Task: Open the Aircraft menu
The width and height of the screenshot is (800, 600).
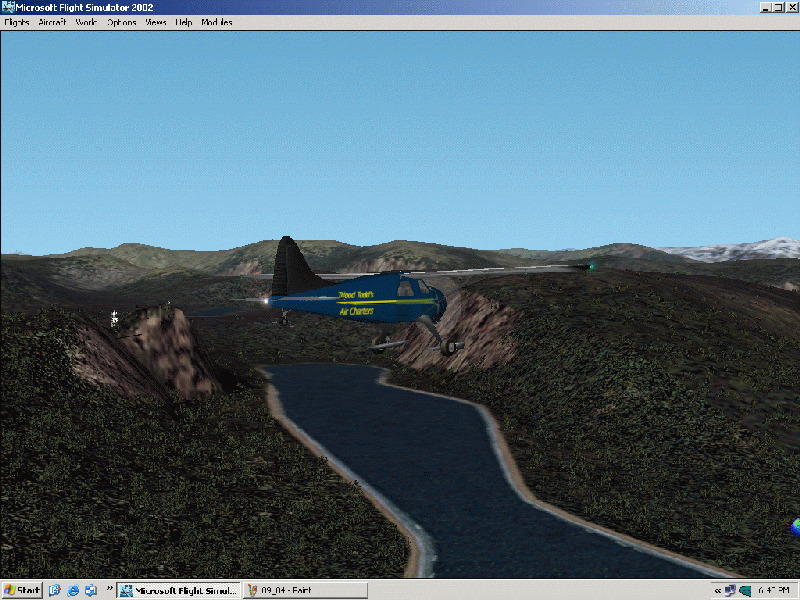Action: click(52, 22)
